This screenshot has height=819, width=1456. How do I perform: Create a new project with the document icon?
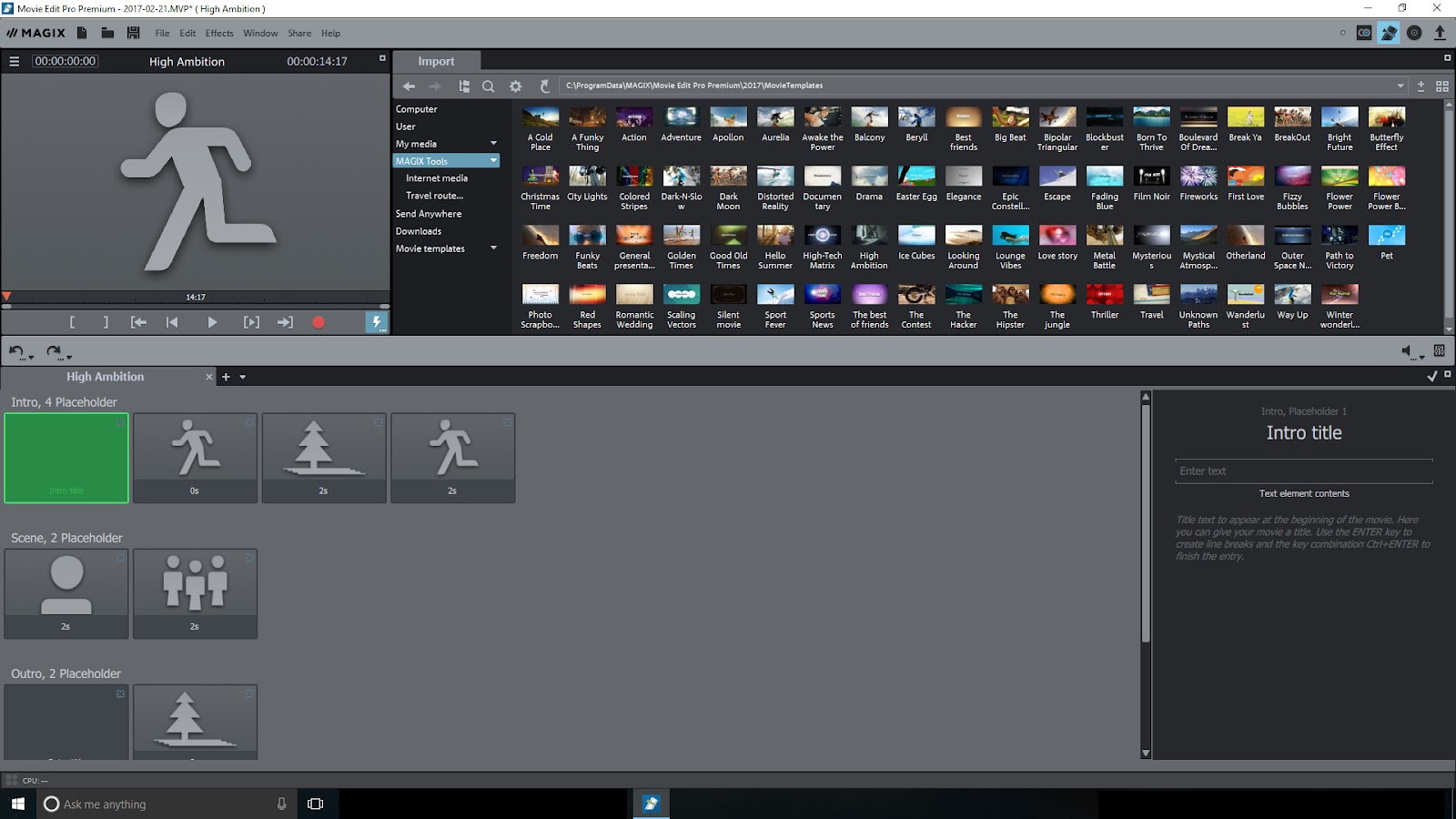pos(82,33)
